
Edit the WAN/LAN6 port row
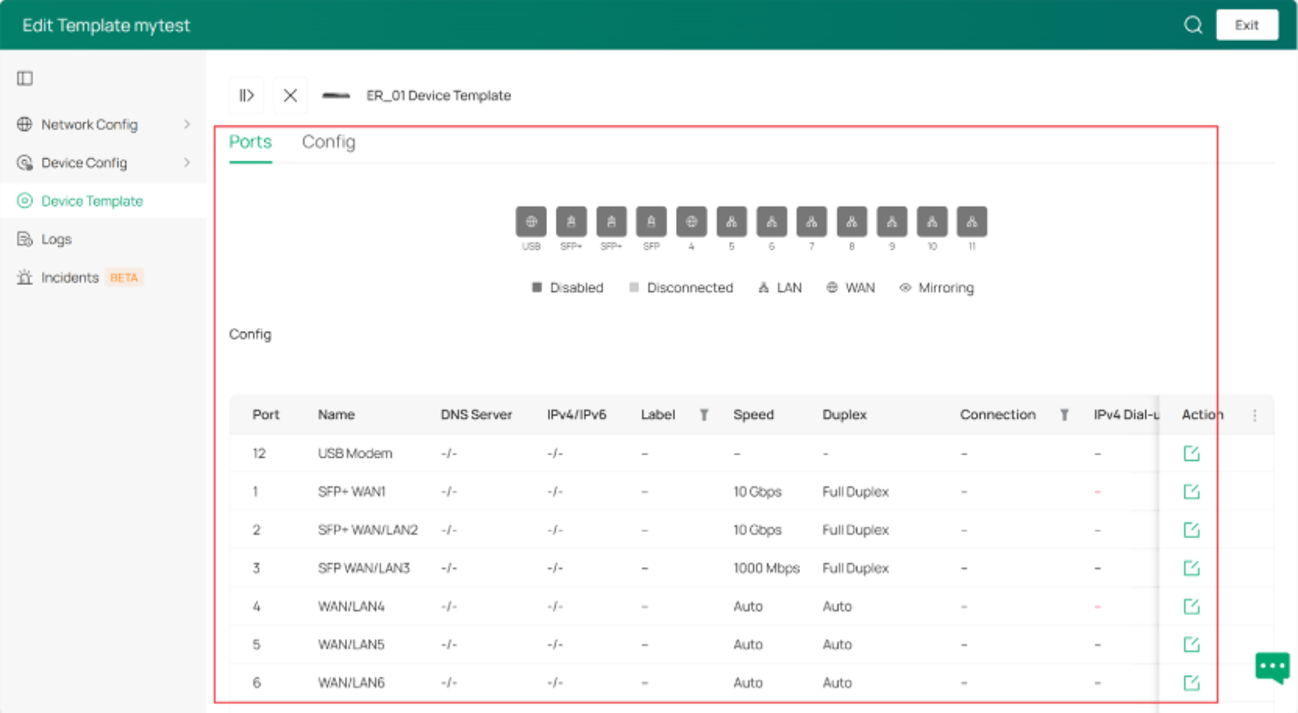[1191, 683]
